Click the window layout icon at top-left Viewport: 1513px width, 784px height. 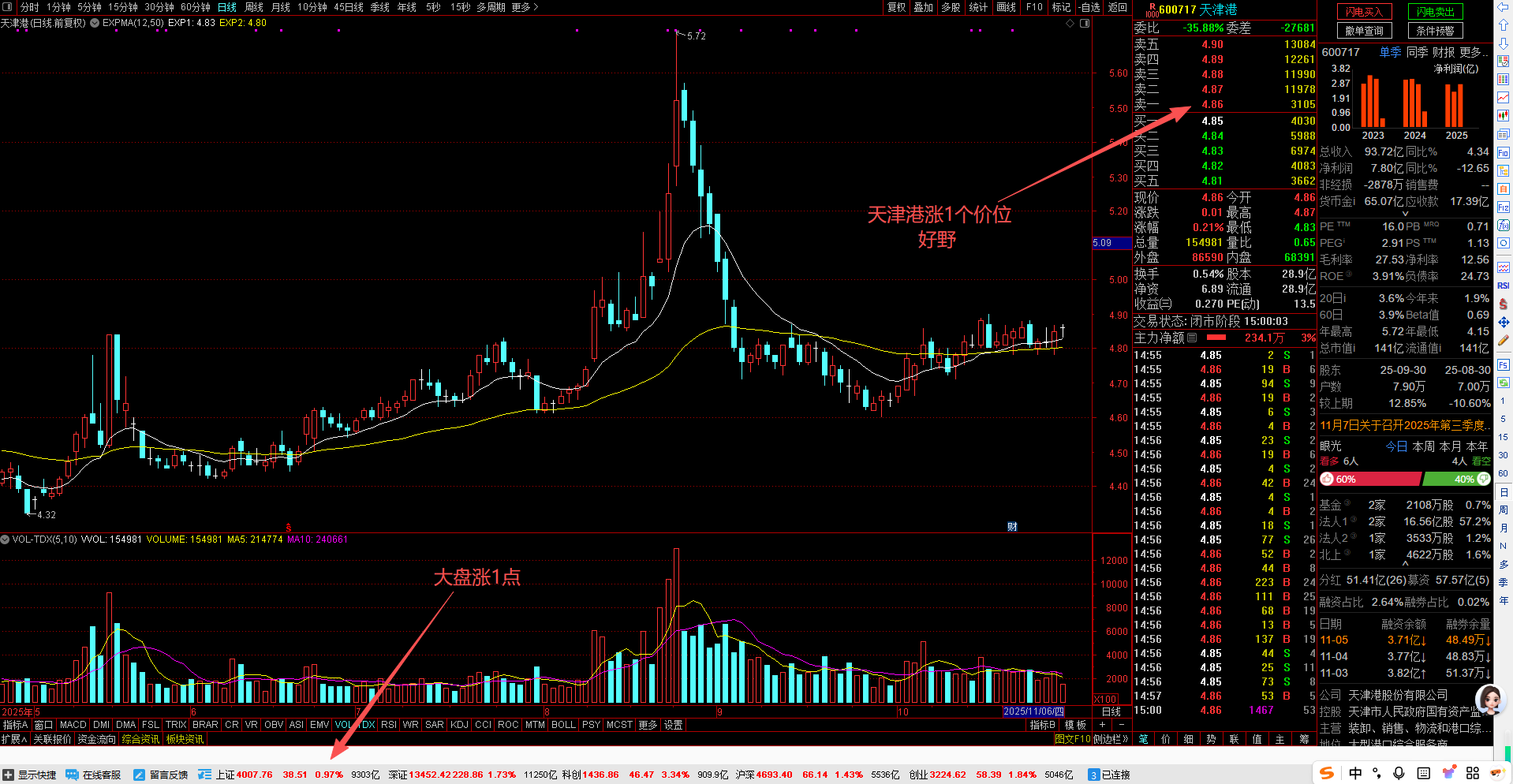tap(7, 7)
